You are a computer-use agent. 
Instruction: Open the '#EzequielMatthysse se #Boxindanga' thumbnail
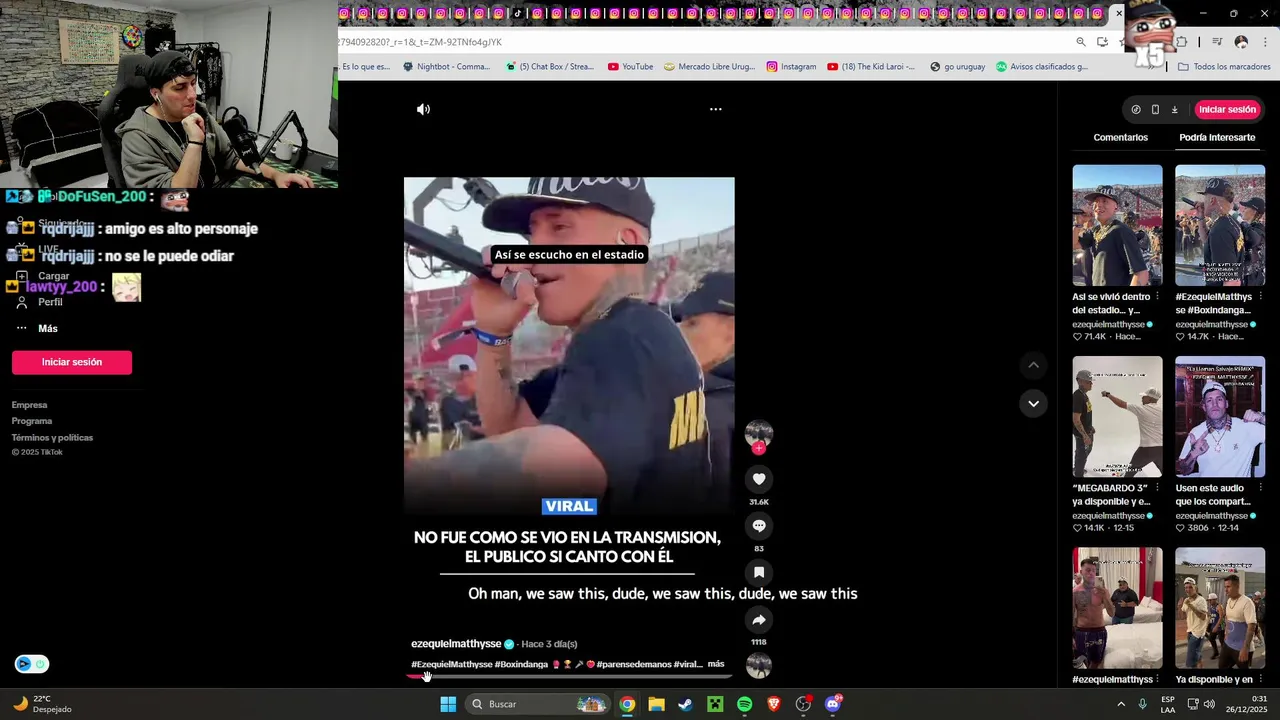(1220, 225)
